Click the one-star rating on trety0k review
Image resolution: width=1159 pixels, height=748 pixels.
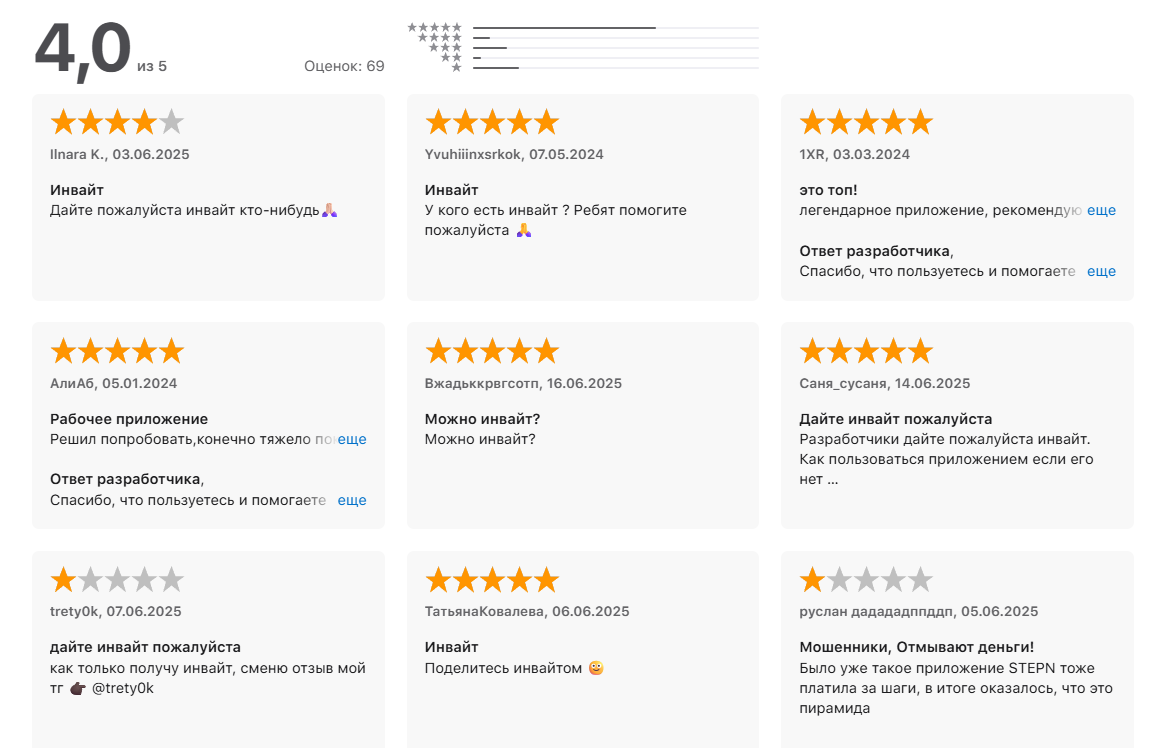117,580
